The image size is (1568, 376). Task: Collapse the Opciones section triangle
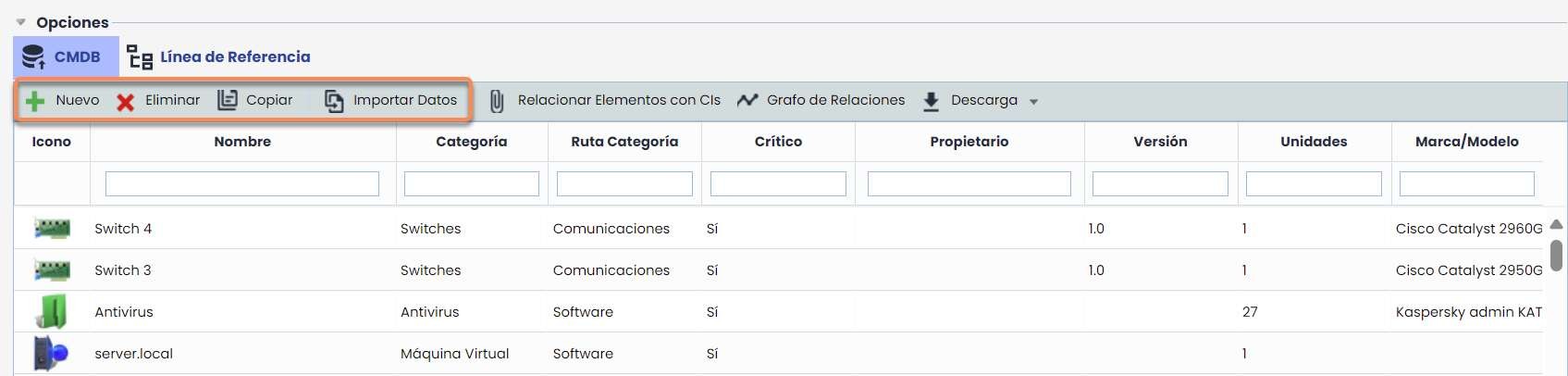coord(21,22)
